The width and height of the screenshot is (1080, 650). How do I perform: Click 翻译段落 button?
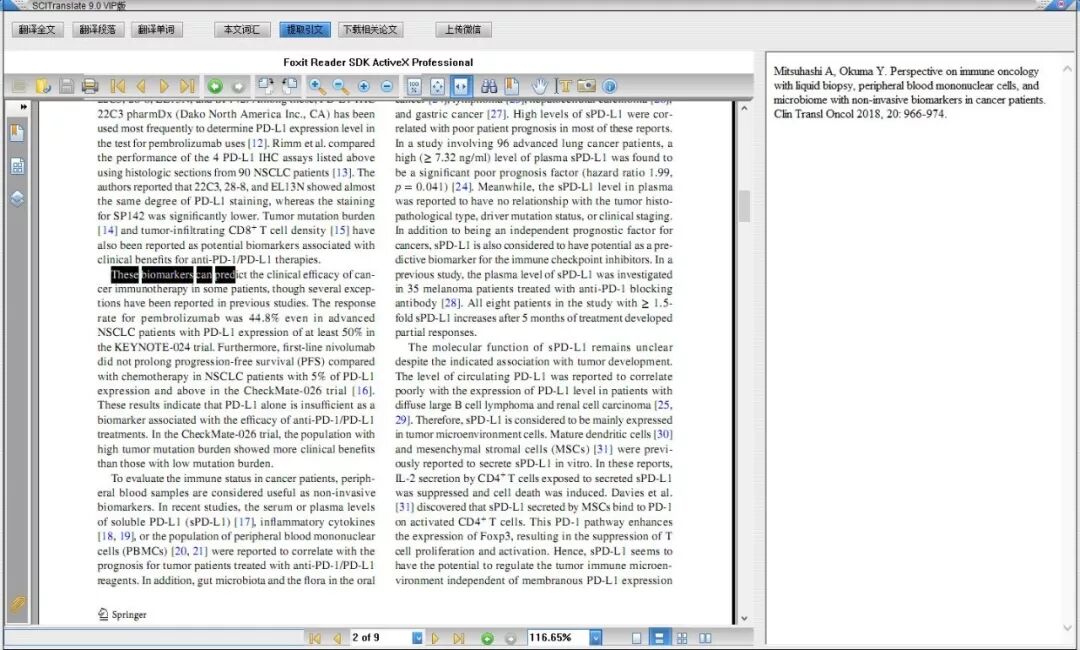pos(97,30)
